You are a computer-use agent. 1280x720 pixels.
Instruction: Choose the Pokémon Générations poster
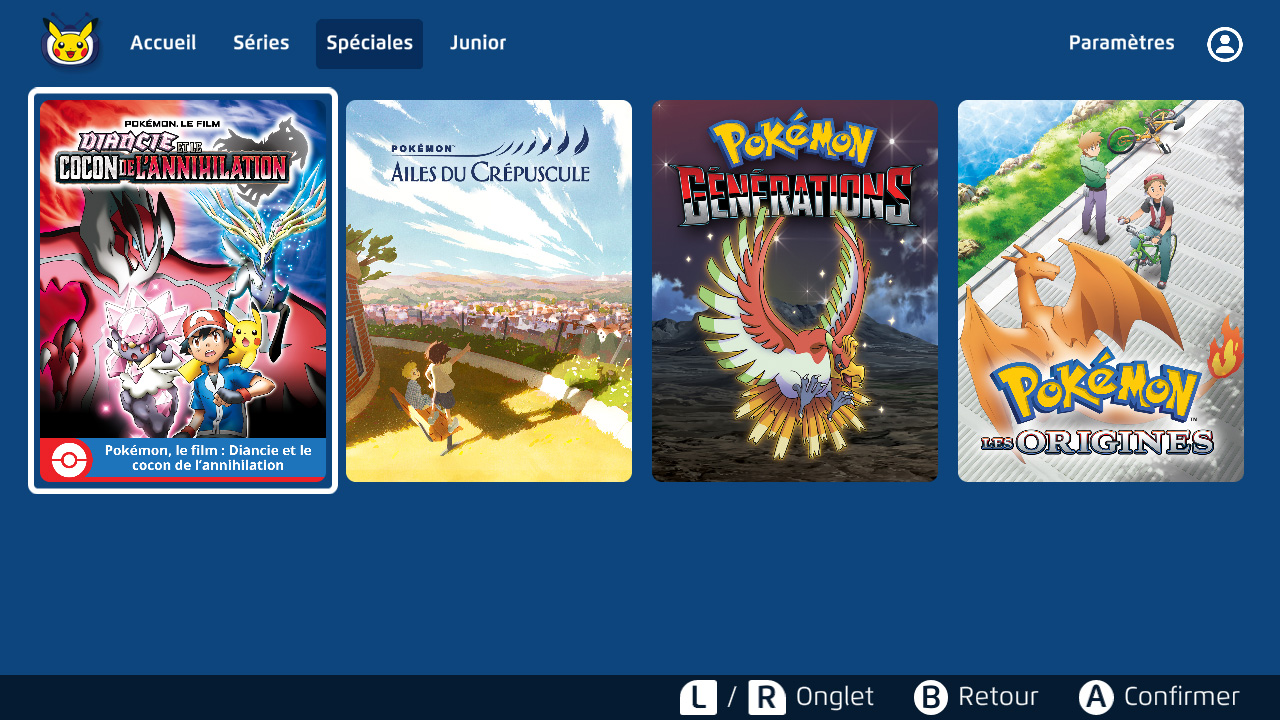[x=795, y=291]
